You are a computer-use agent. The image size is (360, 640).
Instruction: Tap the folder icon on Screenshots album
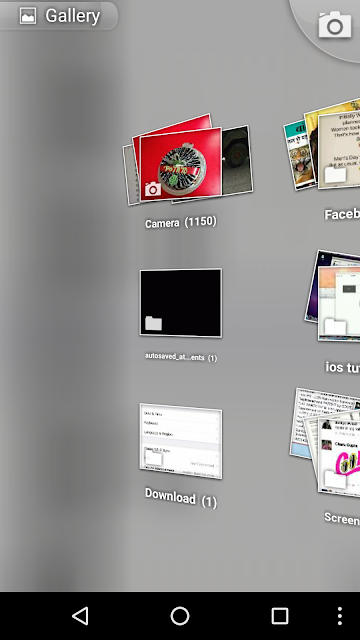[335, 480]
